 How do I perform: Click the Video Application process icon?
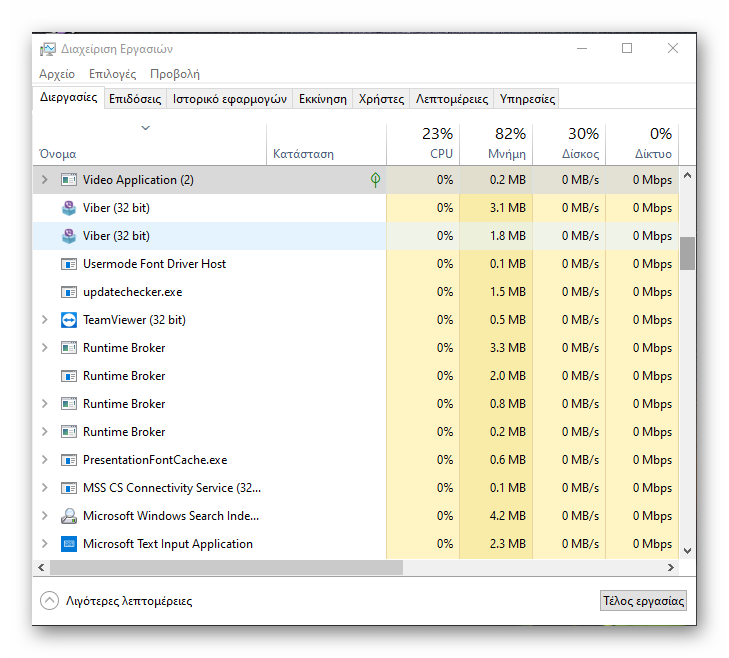(x=69, y=179)
